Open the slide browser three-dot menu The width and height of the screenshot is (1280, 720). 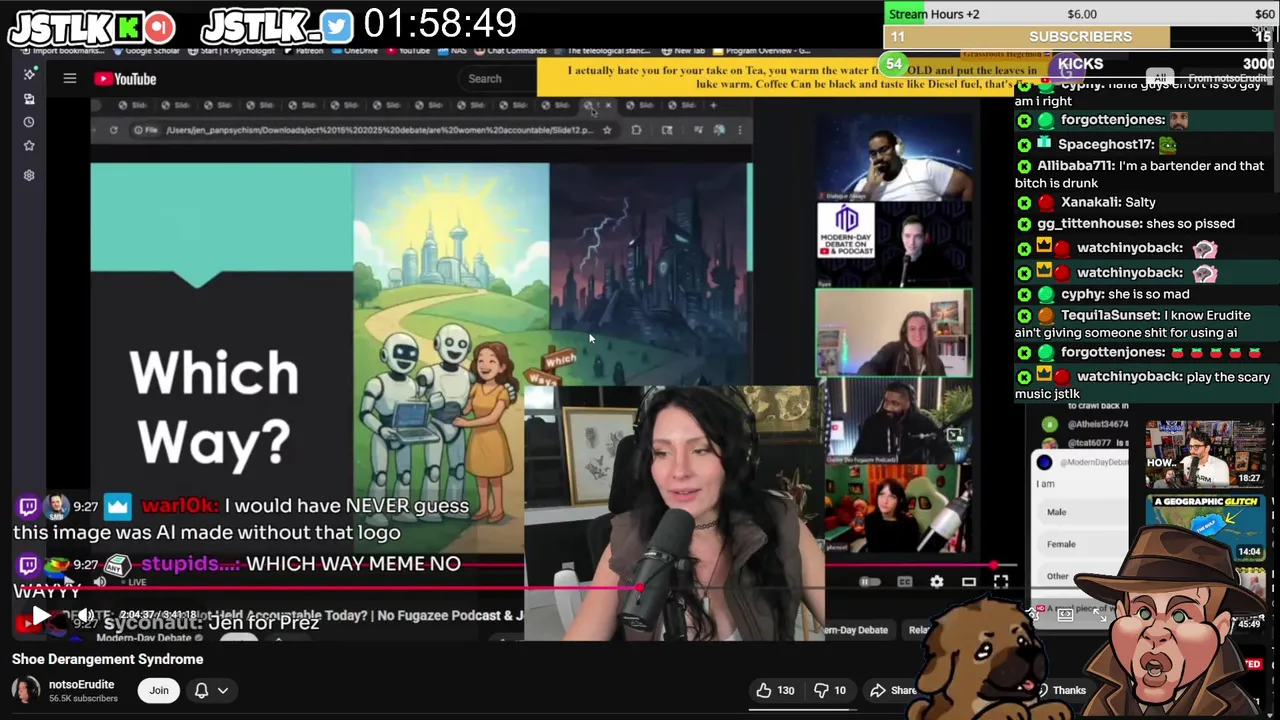pos(740,130)
